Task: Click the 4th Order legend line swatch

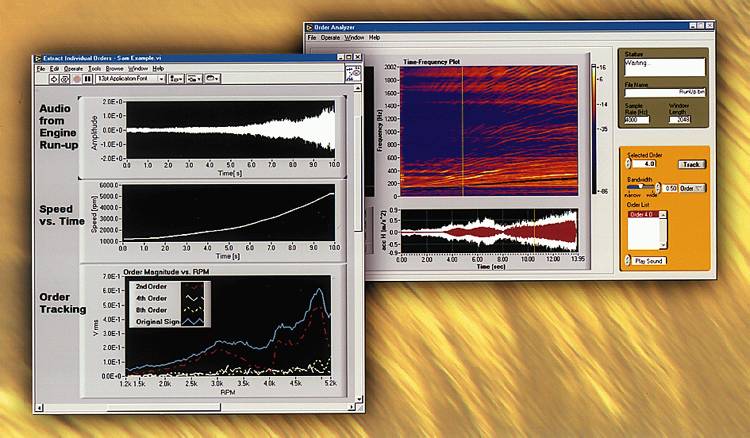Action: (192, 298)
